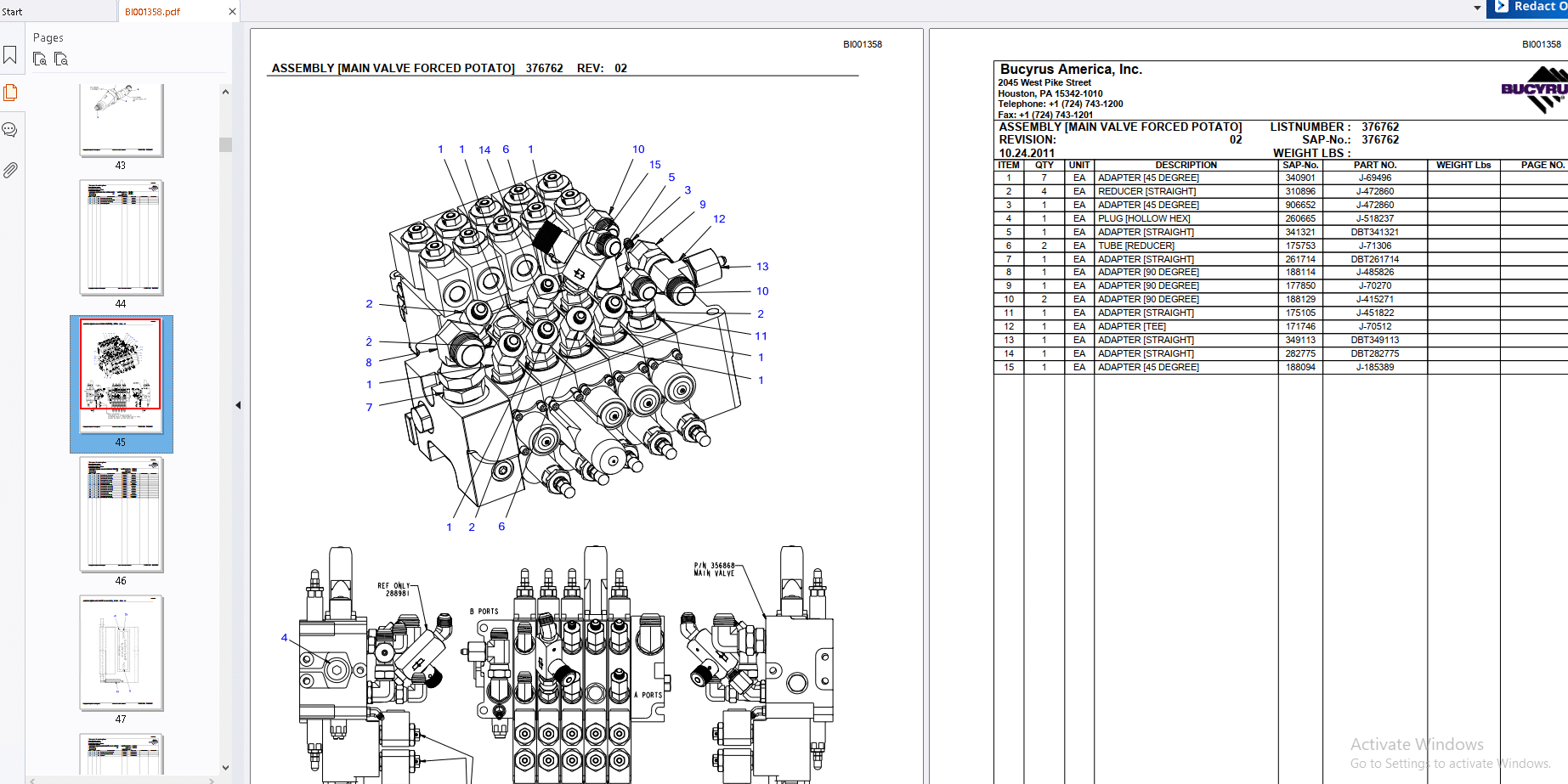
Task: Click the Redact button at top right
Action: click(1537, 7)
